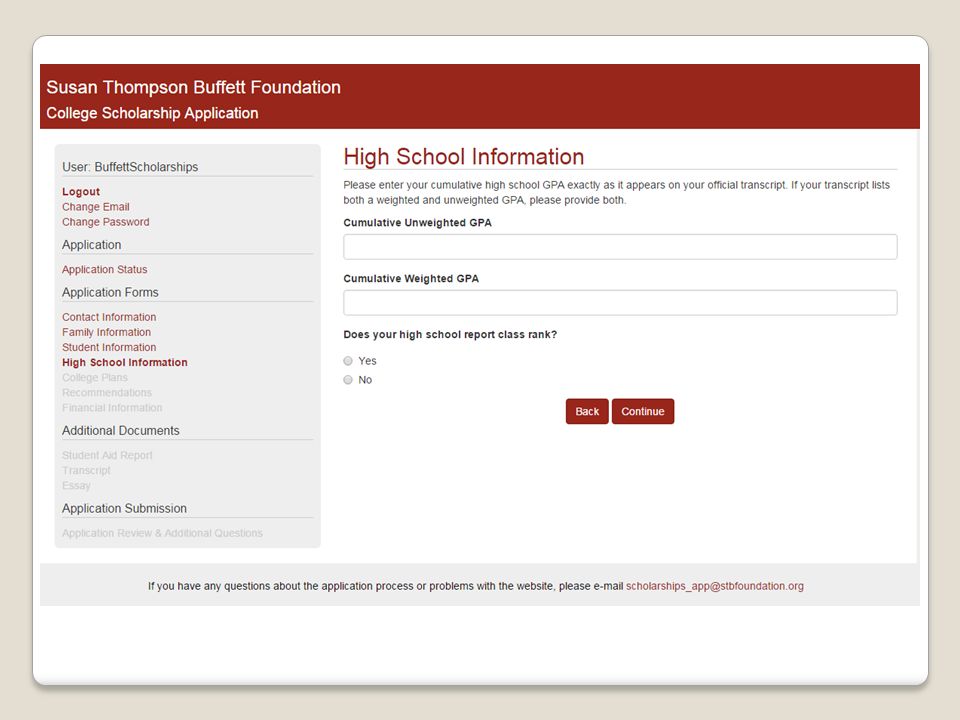The height and width of the screenshot is (720, 960).
Task: Open the Change Password link
Action: pyautogui.click(x=105, y=222)
